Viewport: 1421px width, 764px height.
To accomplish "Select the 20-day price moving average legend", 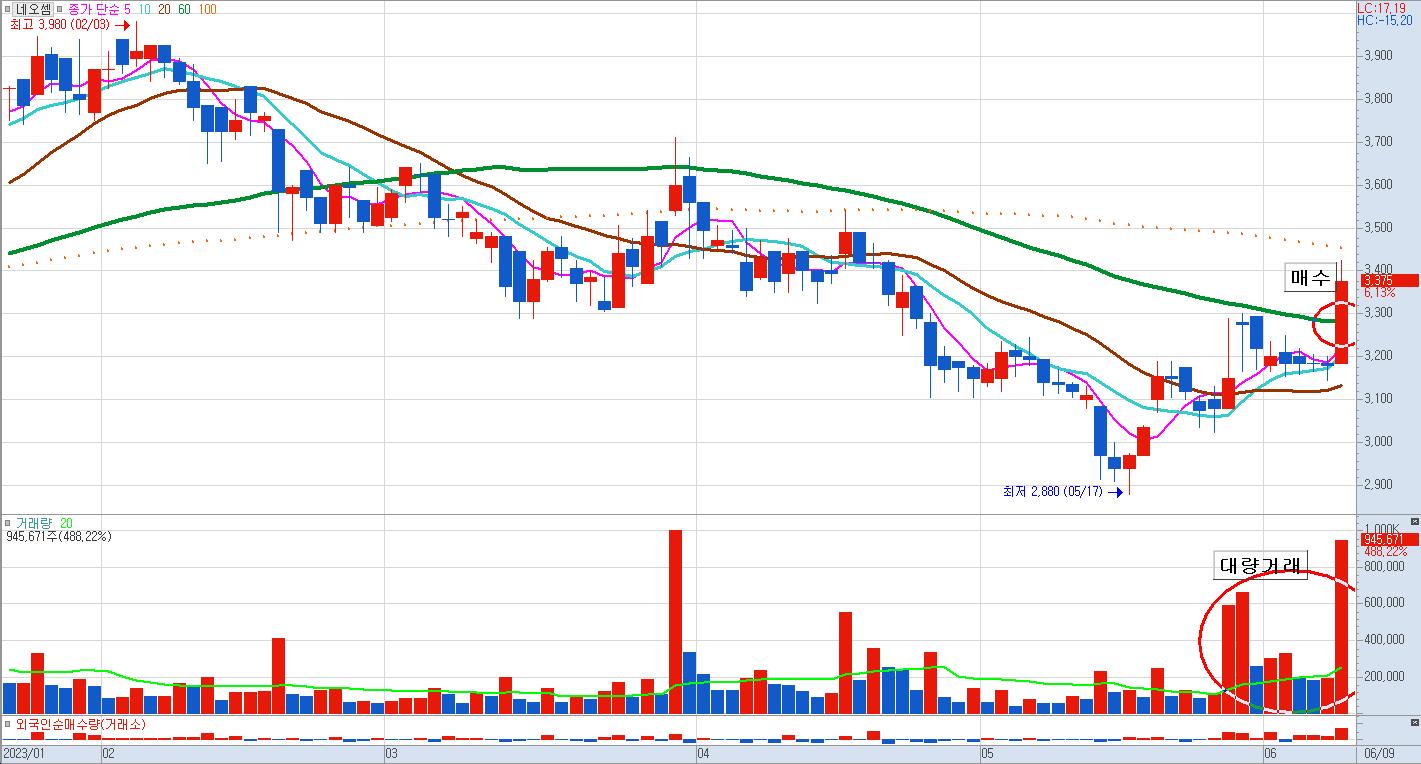I will pyautogui.click(x=165, y=9).
